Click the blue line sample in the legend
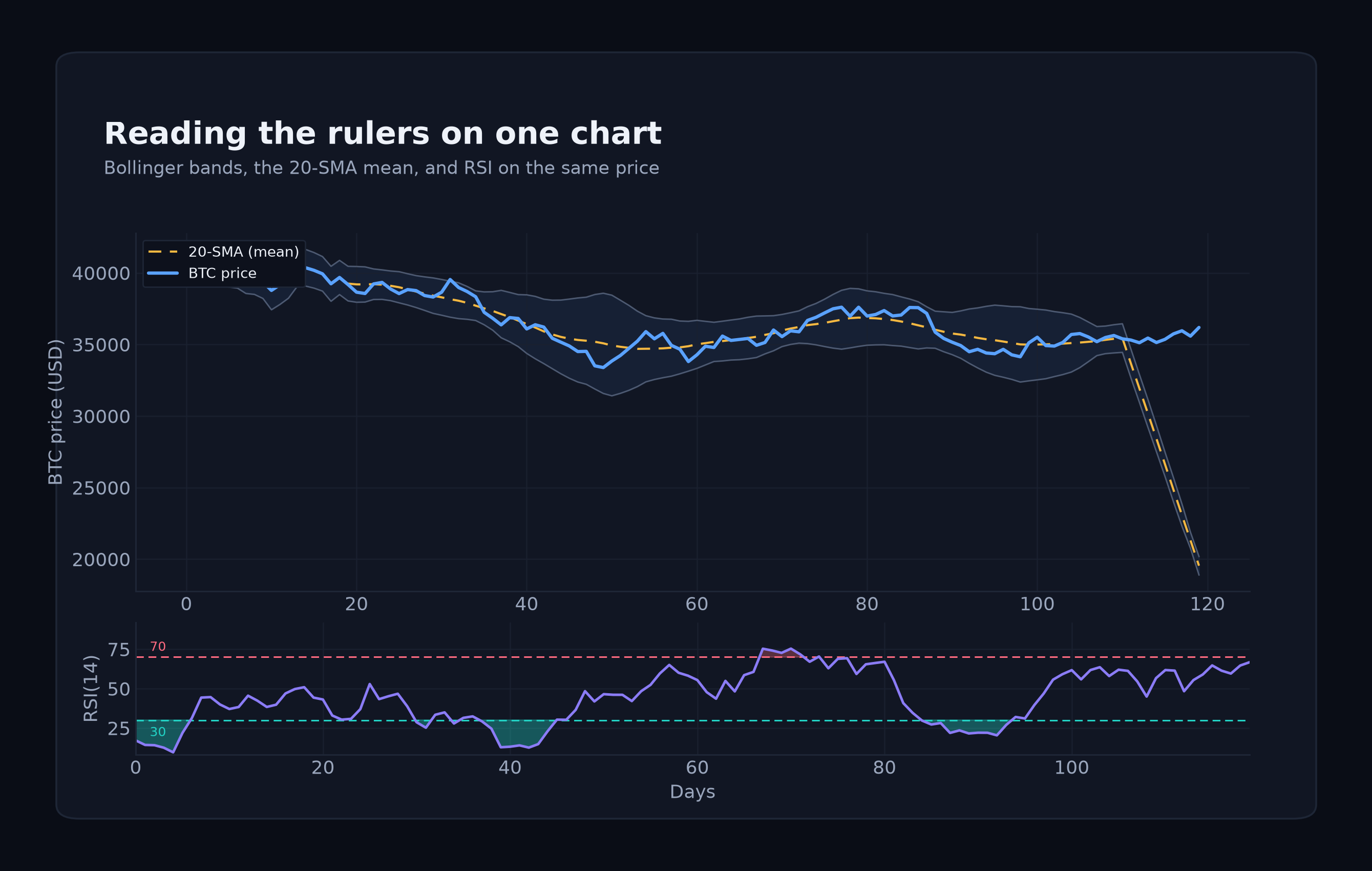1372x871 pixels. pyautogui.click(x=163, y=274)
